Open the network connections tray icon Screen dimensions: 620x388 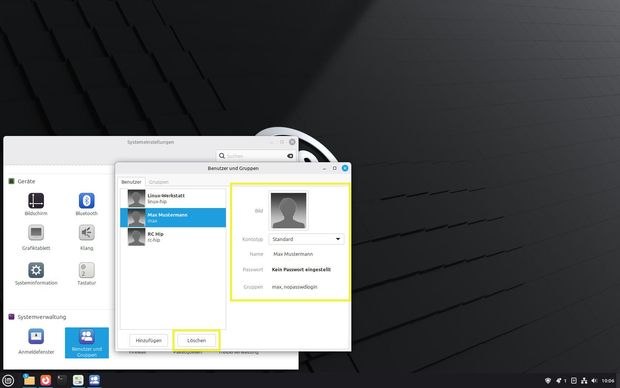click(x=584, y=380)
